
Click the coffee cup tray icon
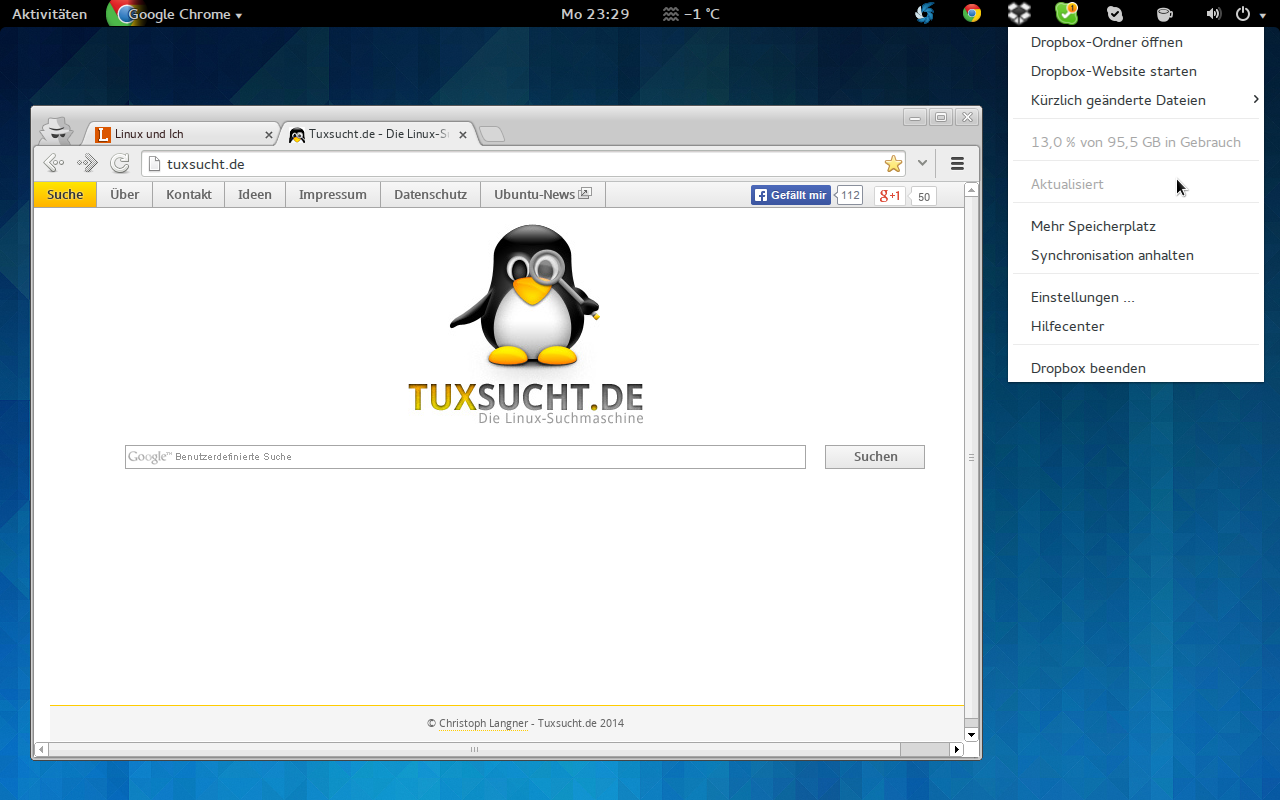1164,14
